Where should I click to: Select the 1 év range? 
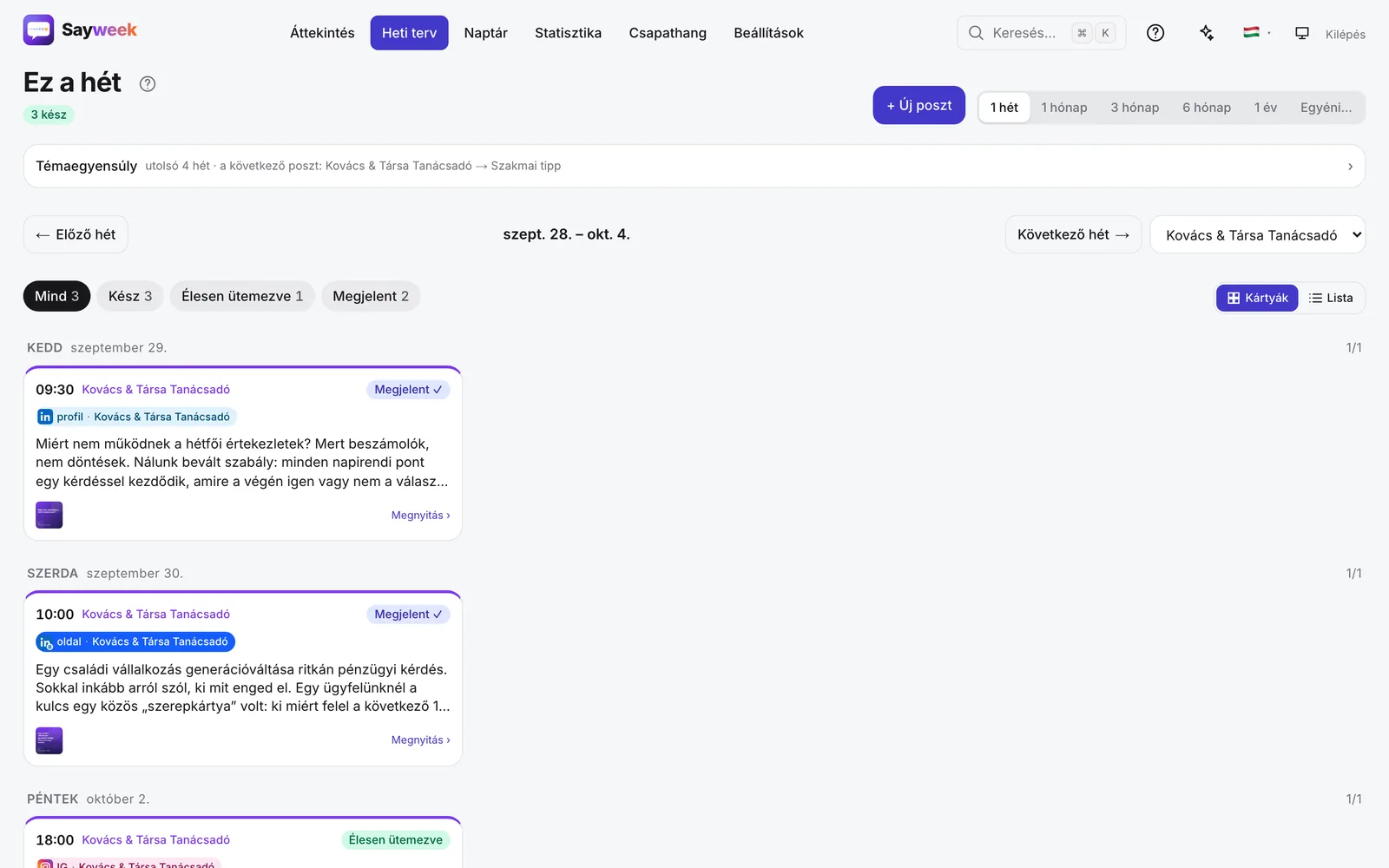(1266, 108)
